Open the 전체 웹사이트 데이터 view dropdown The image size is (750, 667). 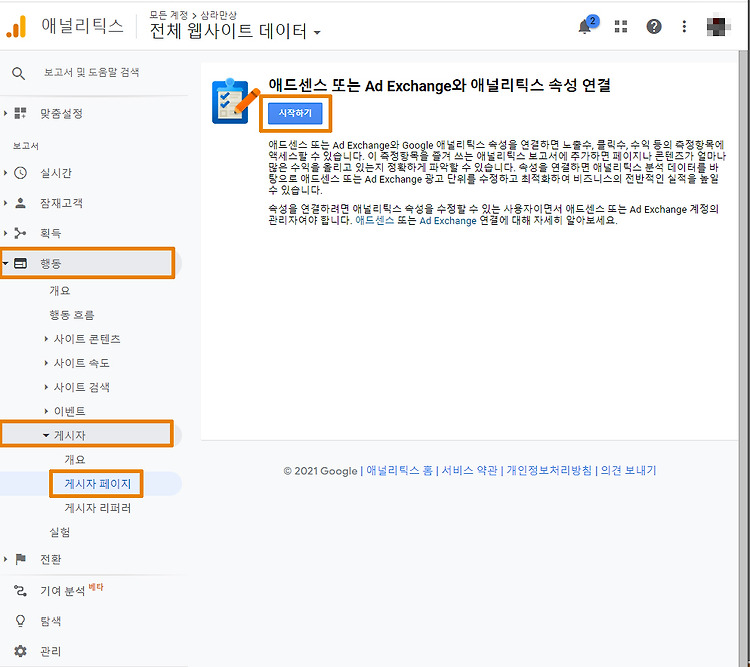[x=235, y=31]
